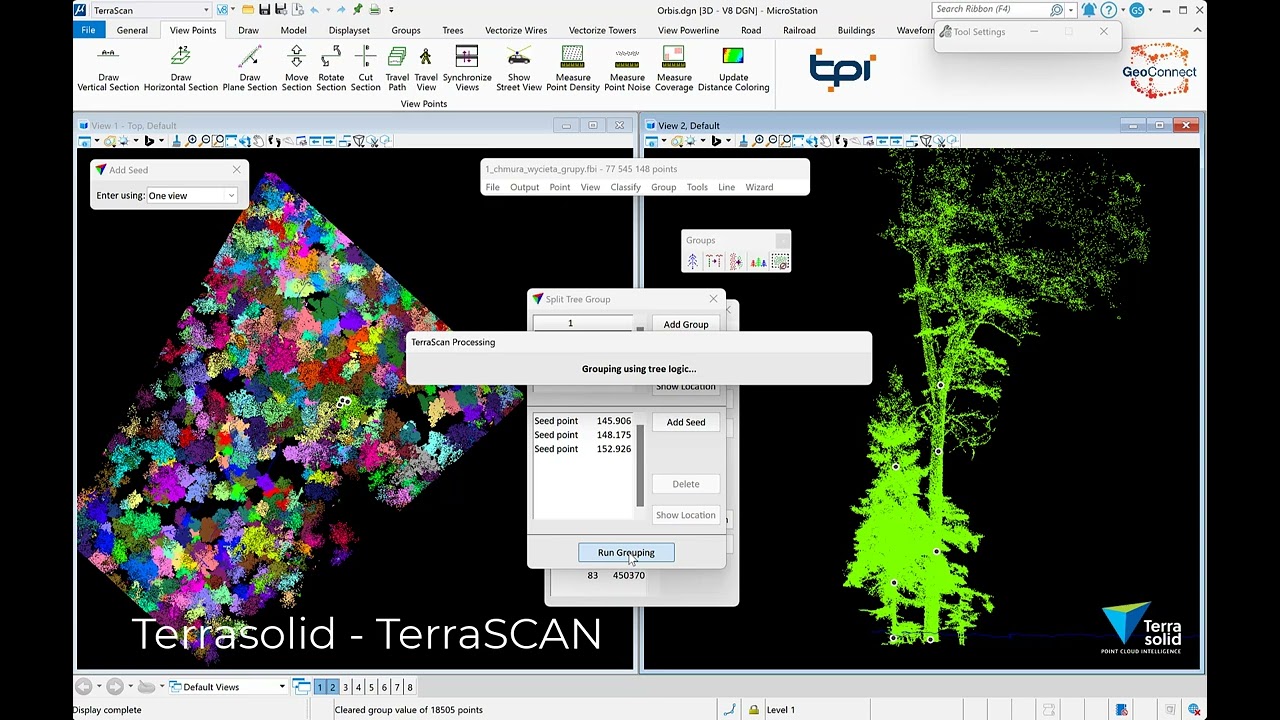This screenshot has width=1280, height=720.
Task: Toggle view 6 button in view toggles
Action: 384,687
